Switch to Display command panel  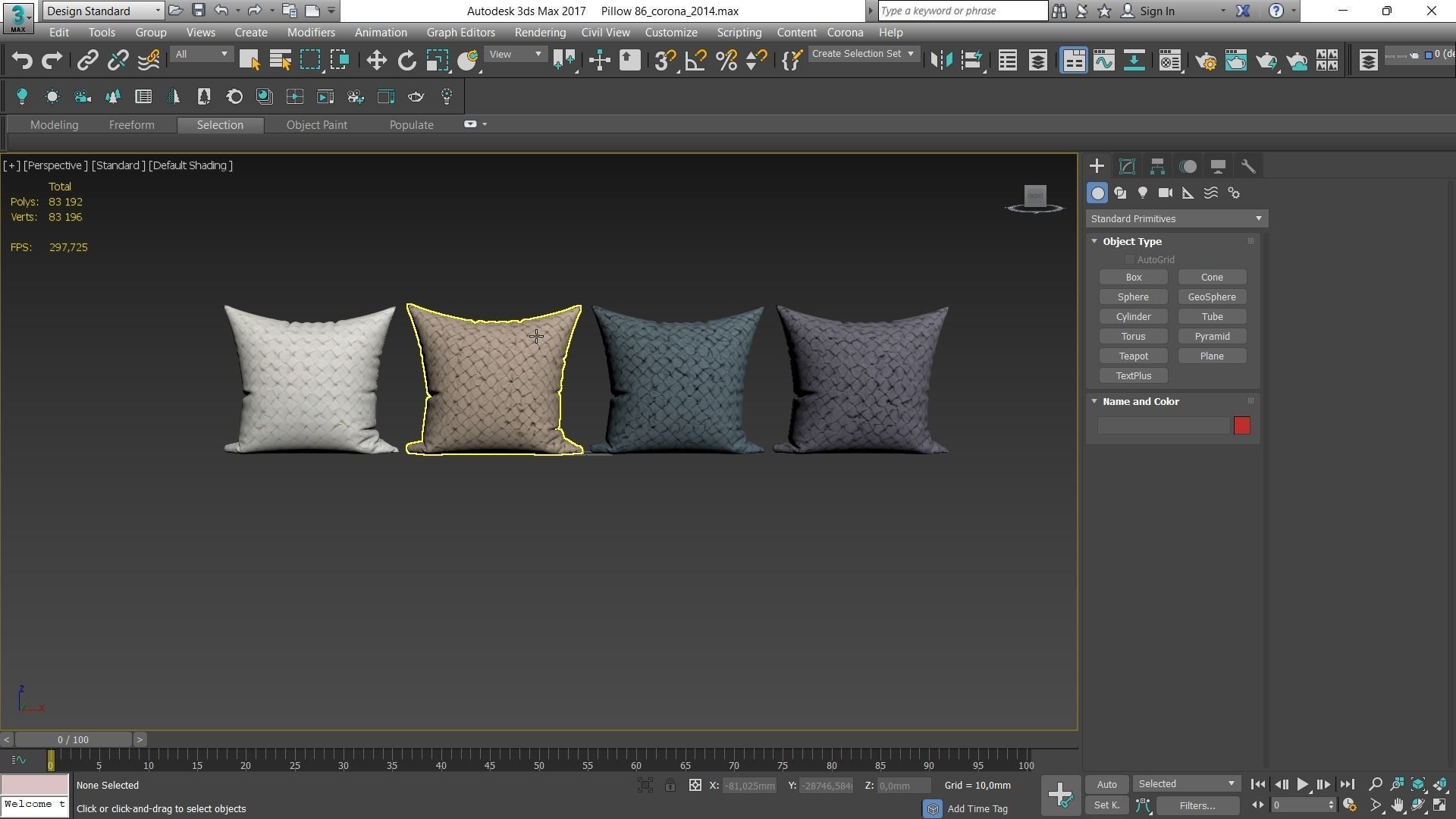click(1218, 166)
